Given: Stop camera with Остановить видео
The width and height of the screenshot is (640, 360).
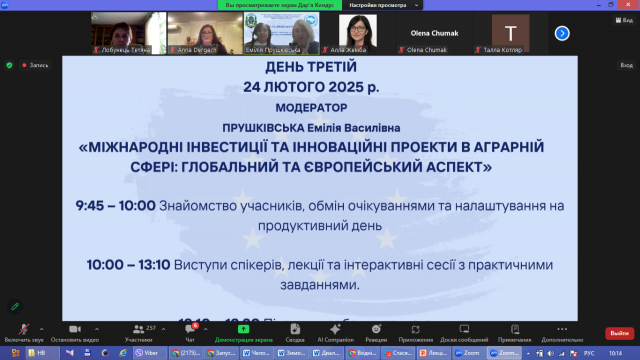Looking at the screenshot, I should (75, 333).
